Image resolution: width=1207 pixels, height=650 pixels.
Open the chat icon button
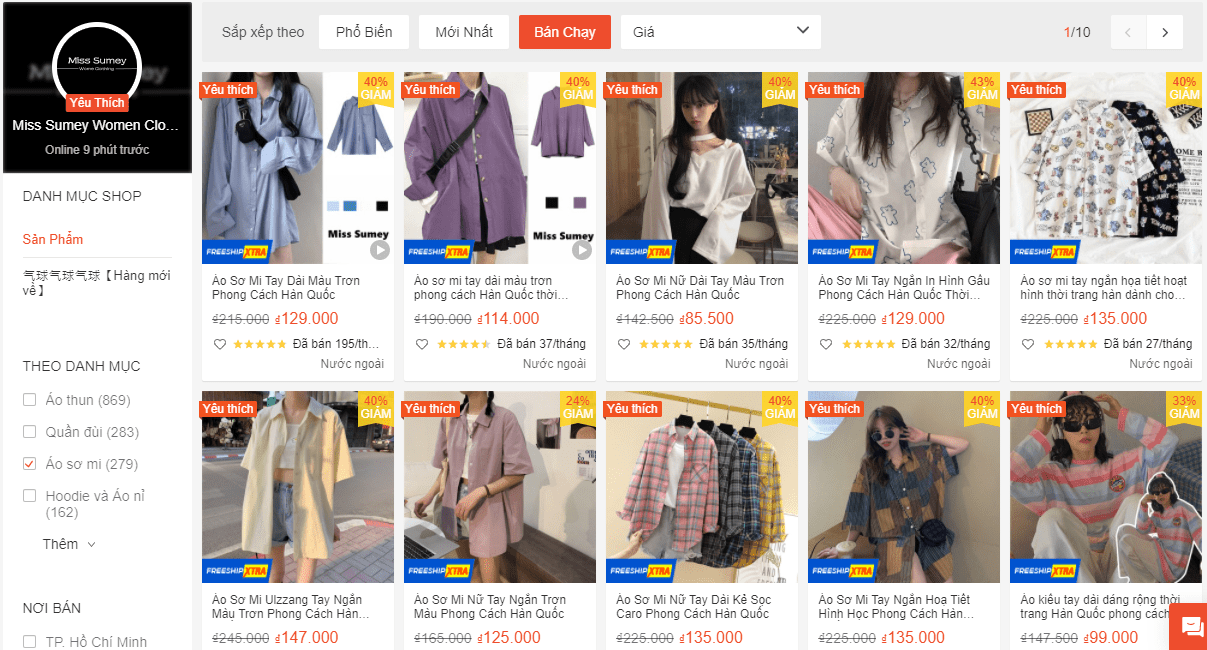tap(1191, 626)
